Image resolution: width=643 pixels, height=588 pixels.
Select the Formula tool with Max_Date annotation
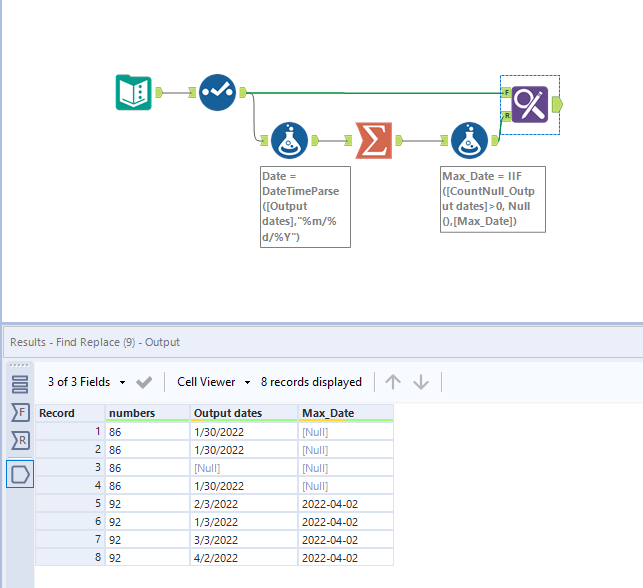[470, 141]
